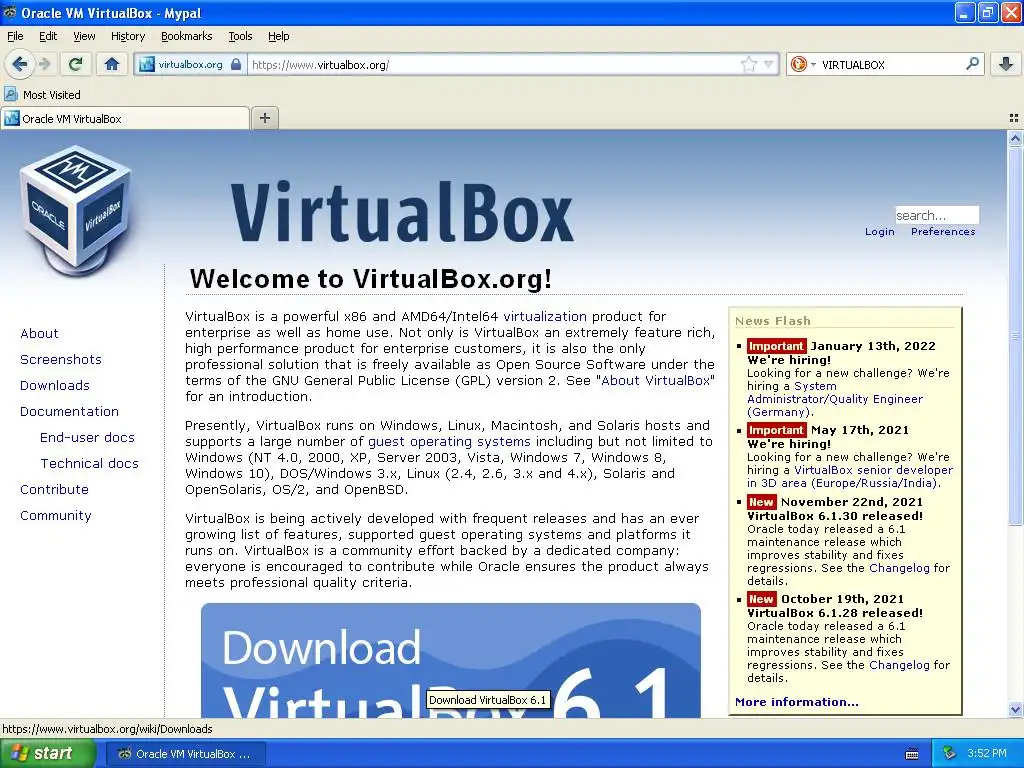Select Oracle VM VirtualBox taskbar button
The width and height of the screenshot is (1024, 768).
click(185, 754)
